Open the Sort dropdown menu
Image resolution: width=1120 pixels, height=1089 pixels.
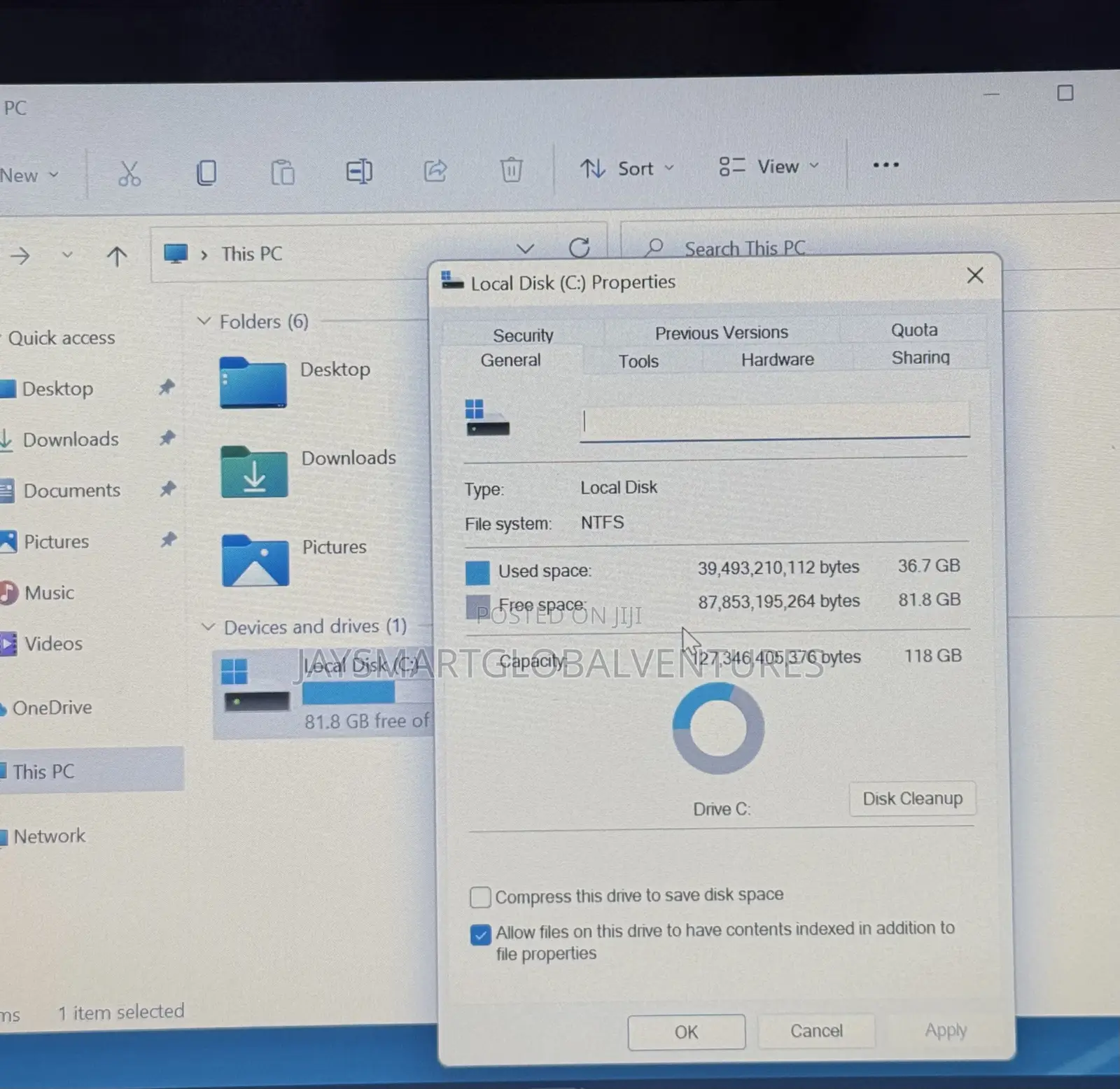click(x=627, y=169)
